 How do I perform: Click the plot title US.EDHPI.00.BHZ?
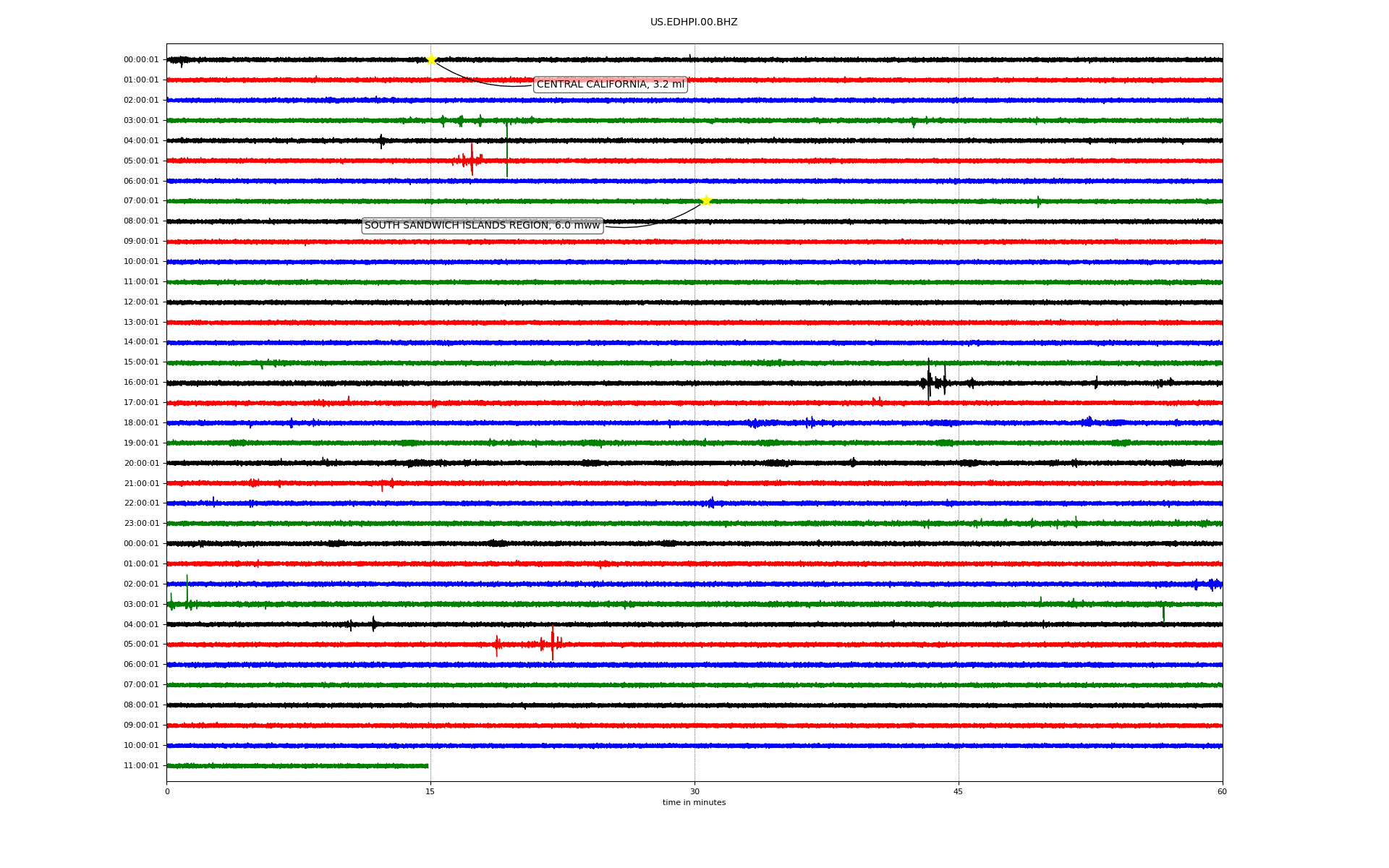coord(693,22)
